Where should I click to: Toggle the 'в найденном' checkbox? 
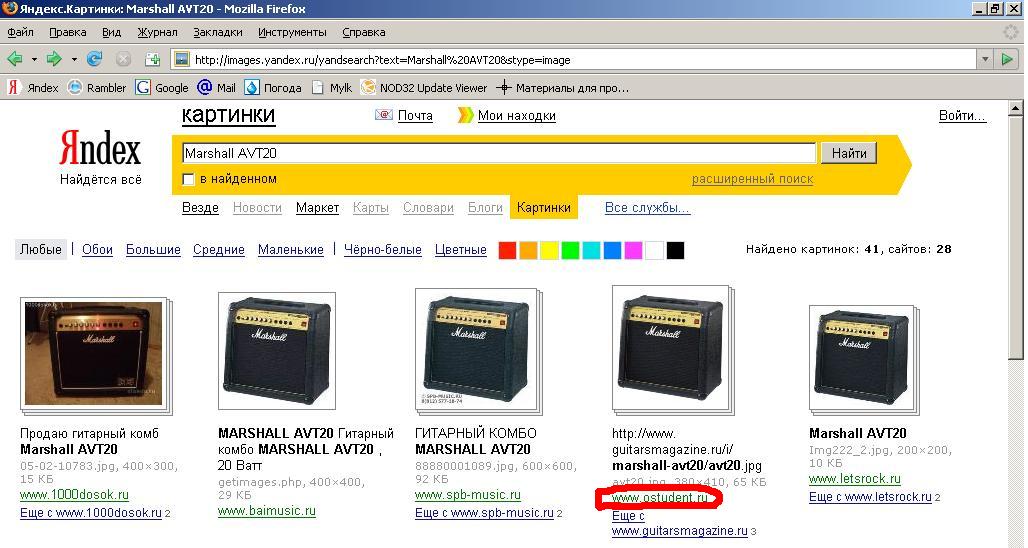click(188, 179)
